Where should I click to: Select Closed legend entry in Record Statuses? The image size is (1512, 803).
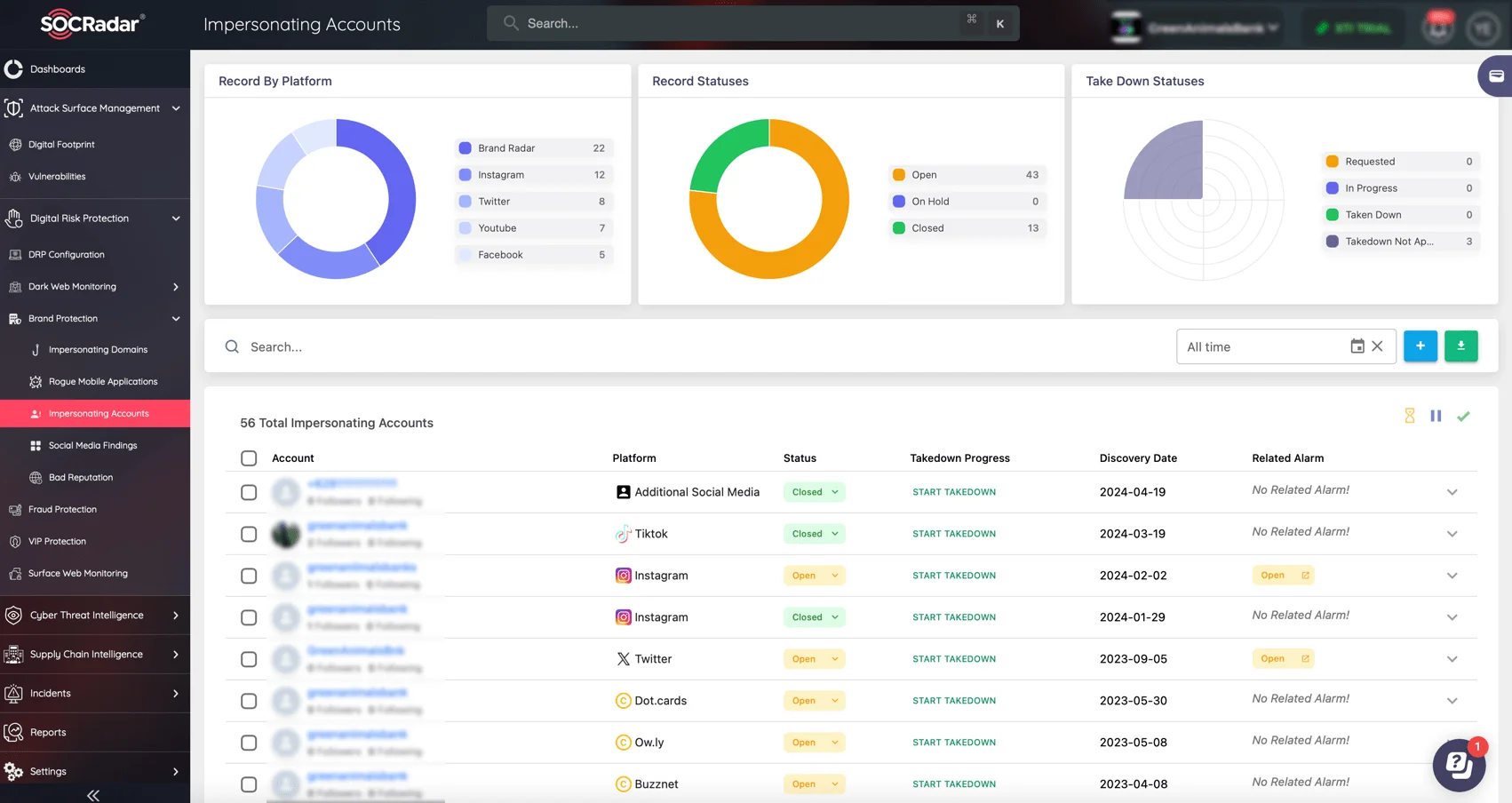coord(967,228)
